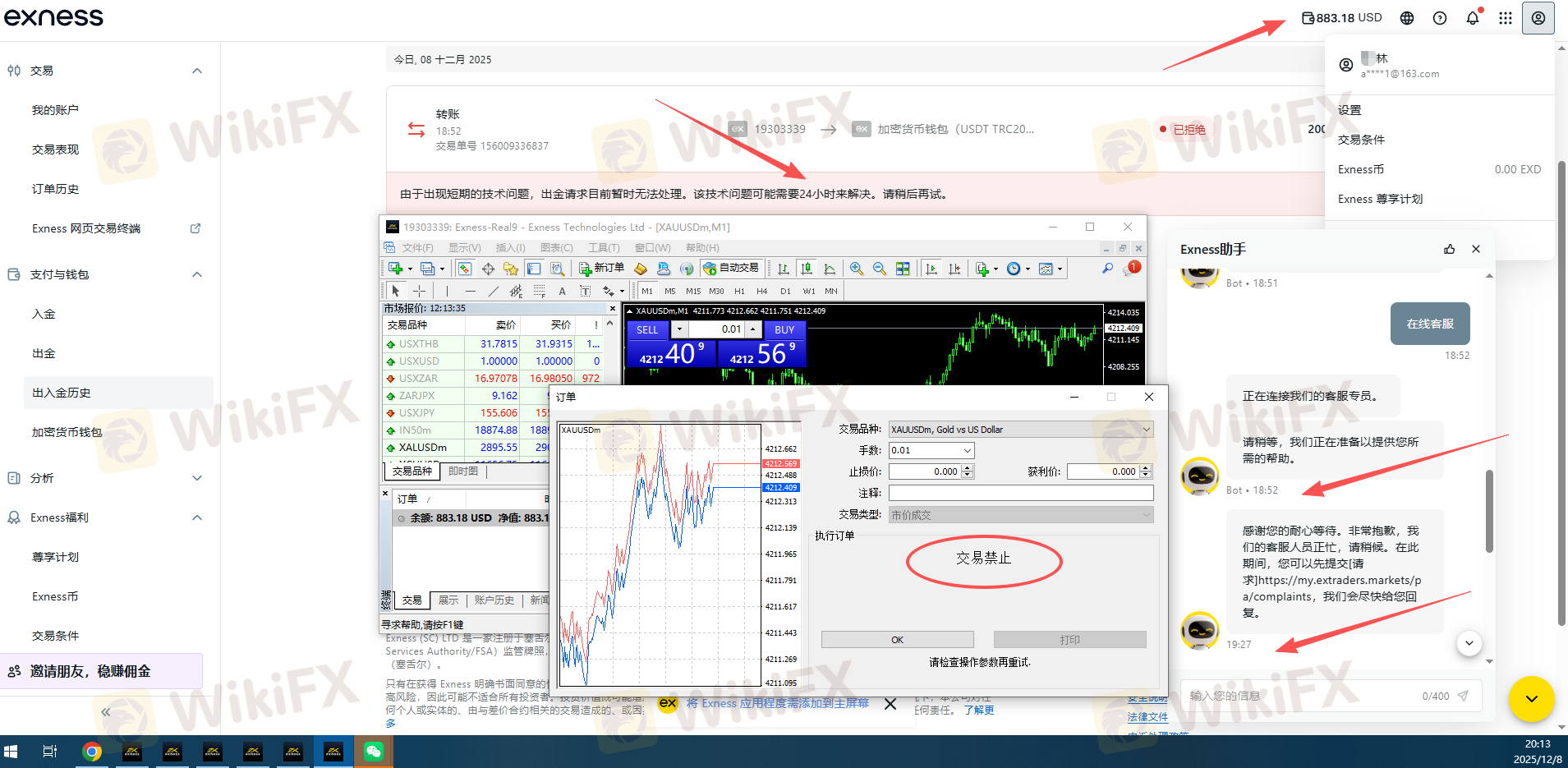Open the apps grid menu icon
Viewport: 1568px width, 768px height.
pyautogui.click(x=1505, y=18)
